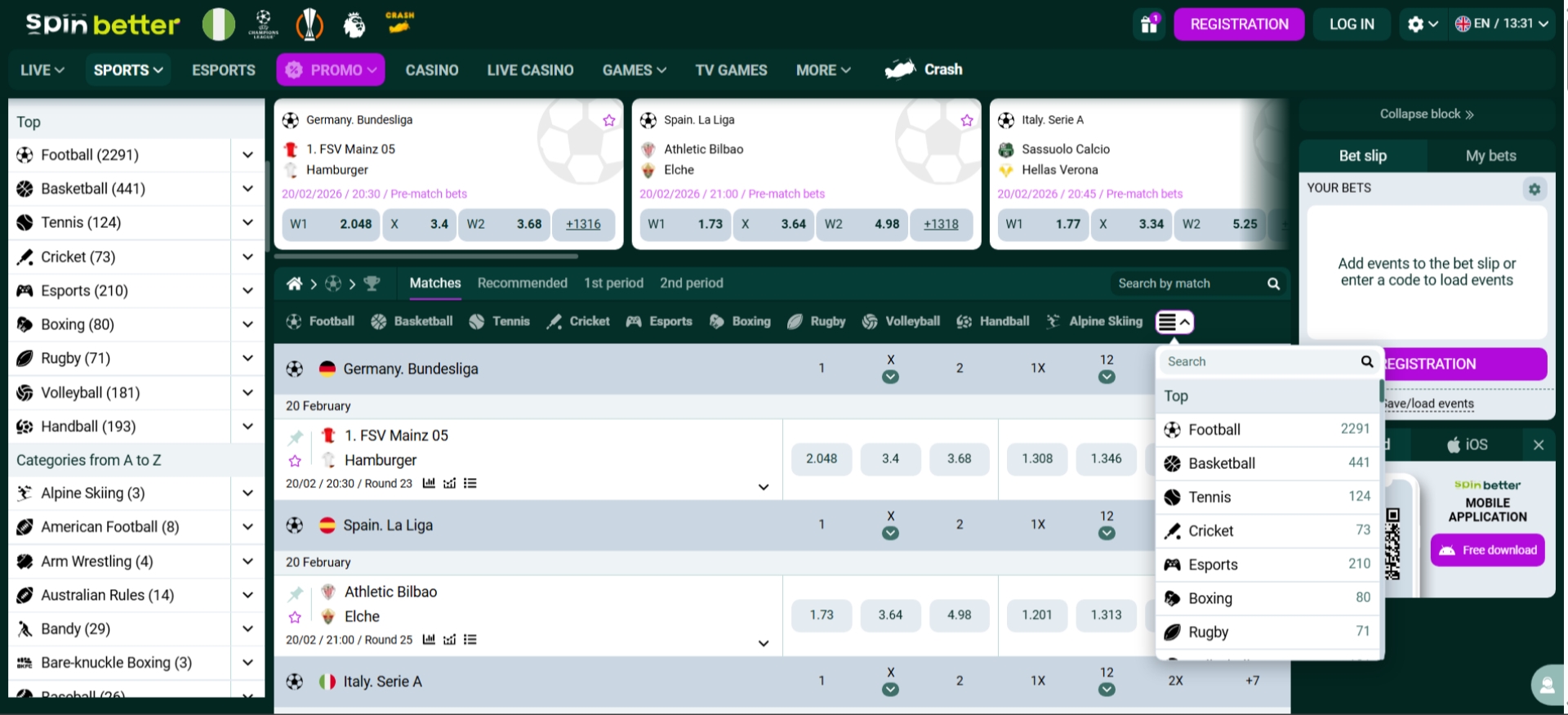The width and height of the screenshot is (1568, 715).
Task: Open the language and time dropdown
Action: tap(1502, 24)
